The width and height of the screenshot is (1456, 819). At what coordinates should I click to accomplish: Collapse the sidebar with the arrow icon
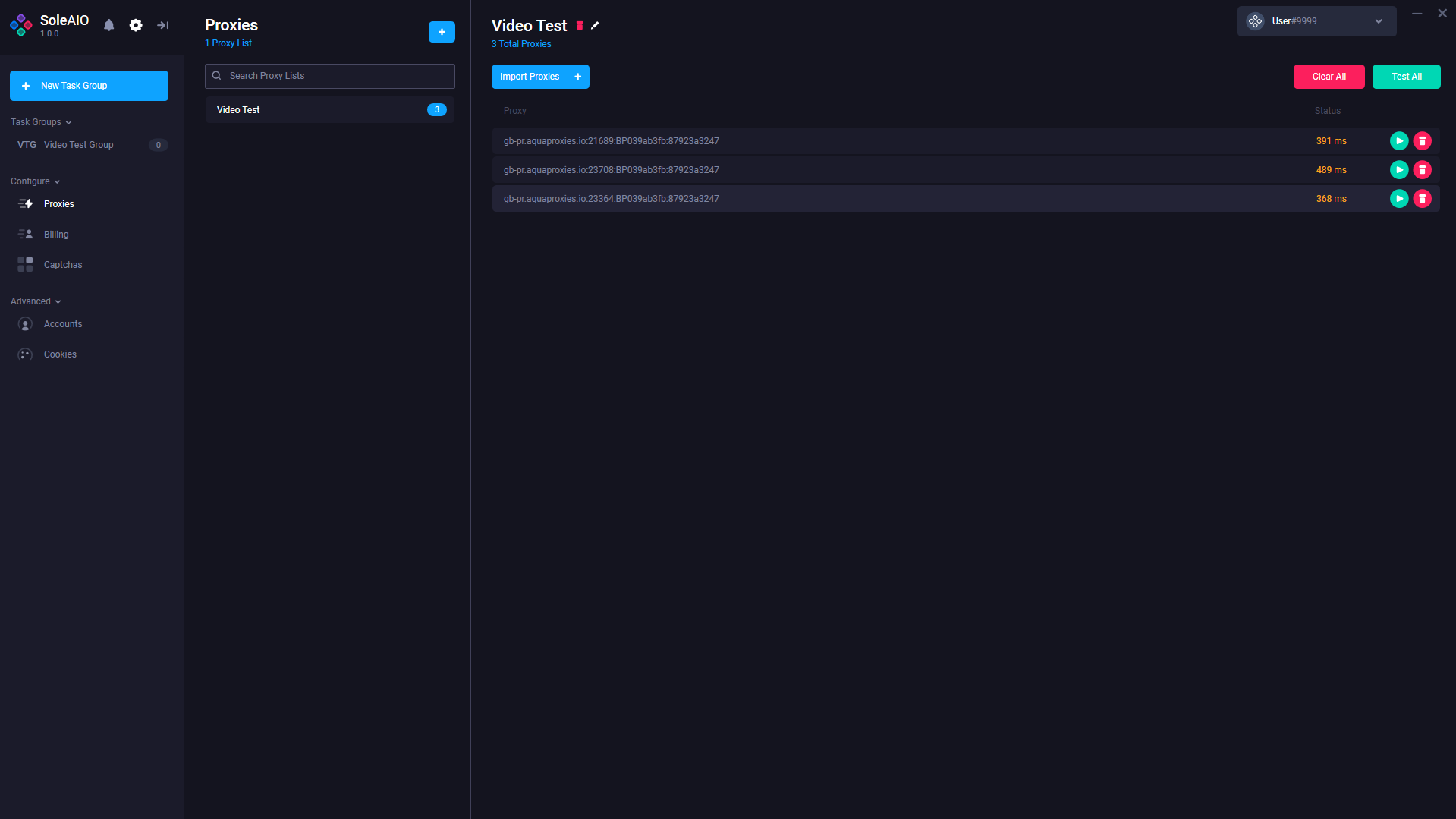tap(163, 25)
